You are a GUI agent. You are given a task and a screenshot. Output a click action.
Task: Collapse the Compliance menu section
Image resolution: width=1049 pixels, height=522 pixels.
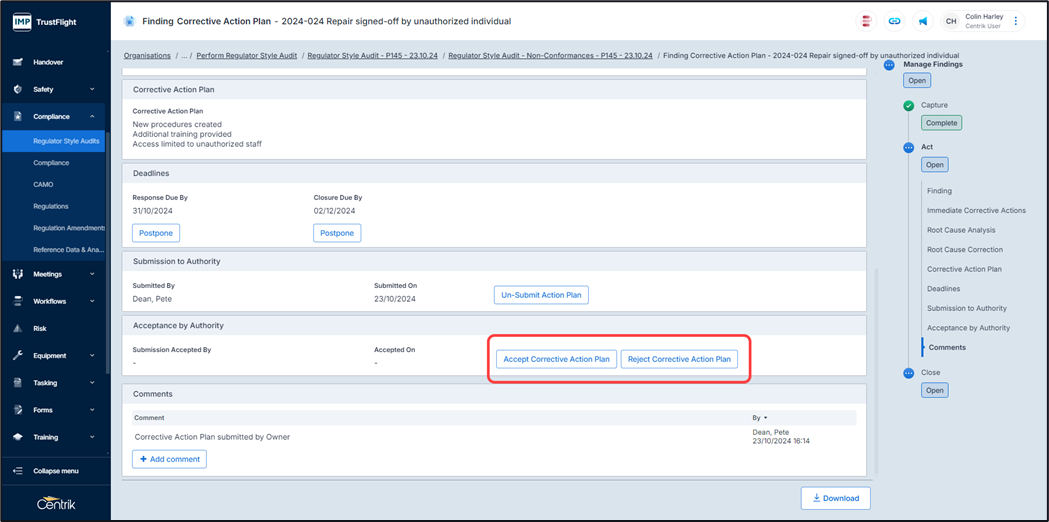92,116
